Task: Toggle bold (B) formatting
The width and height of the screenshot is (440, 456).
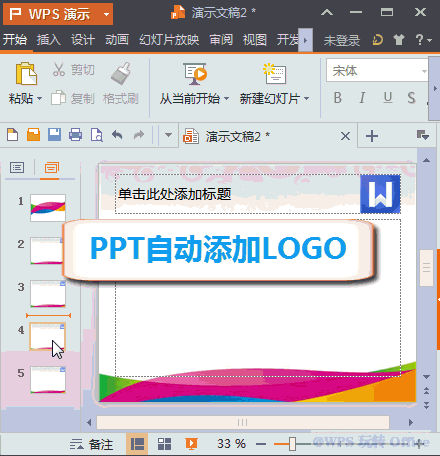Action: coord(338,98)
